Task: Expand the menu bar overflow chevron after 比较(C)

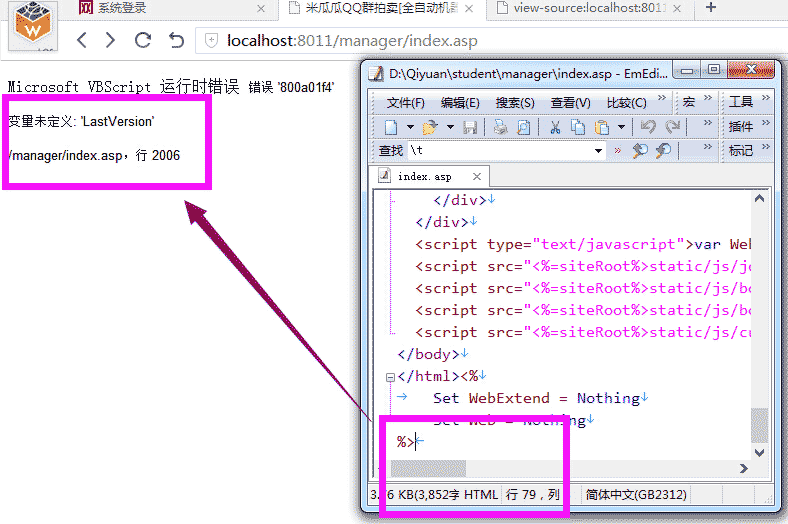Action: [x=662, y=97]
